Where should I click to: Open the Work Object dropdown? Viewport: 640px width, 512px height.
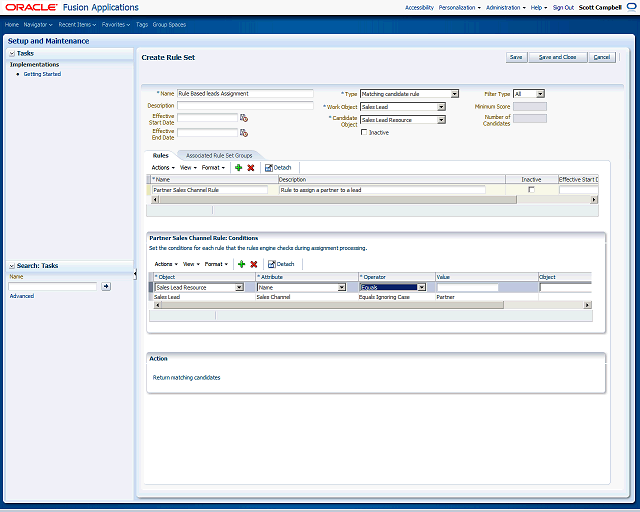pos(441,107)
